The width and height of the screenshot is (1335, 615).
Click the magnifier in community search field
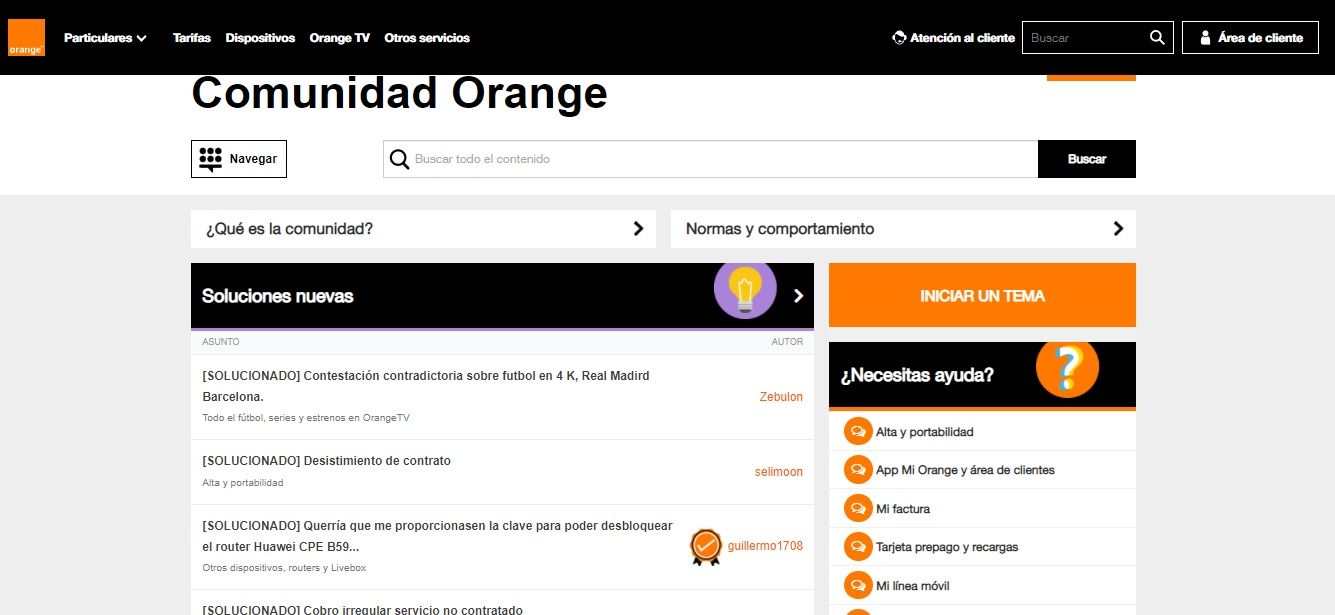tap(399, 159)
